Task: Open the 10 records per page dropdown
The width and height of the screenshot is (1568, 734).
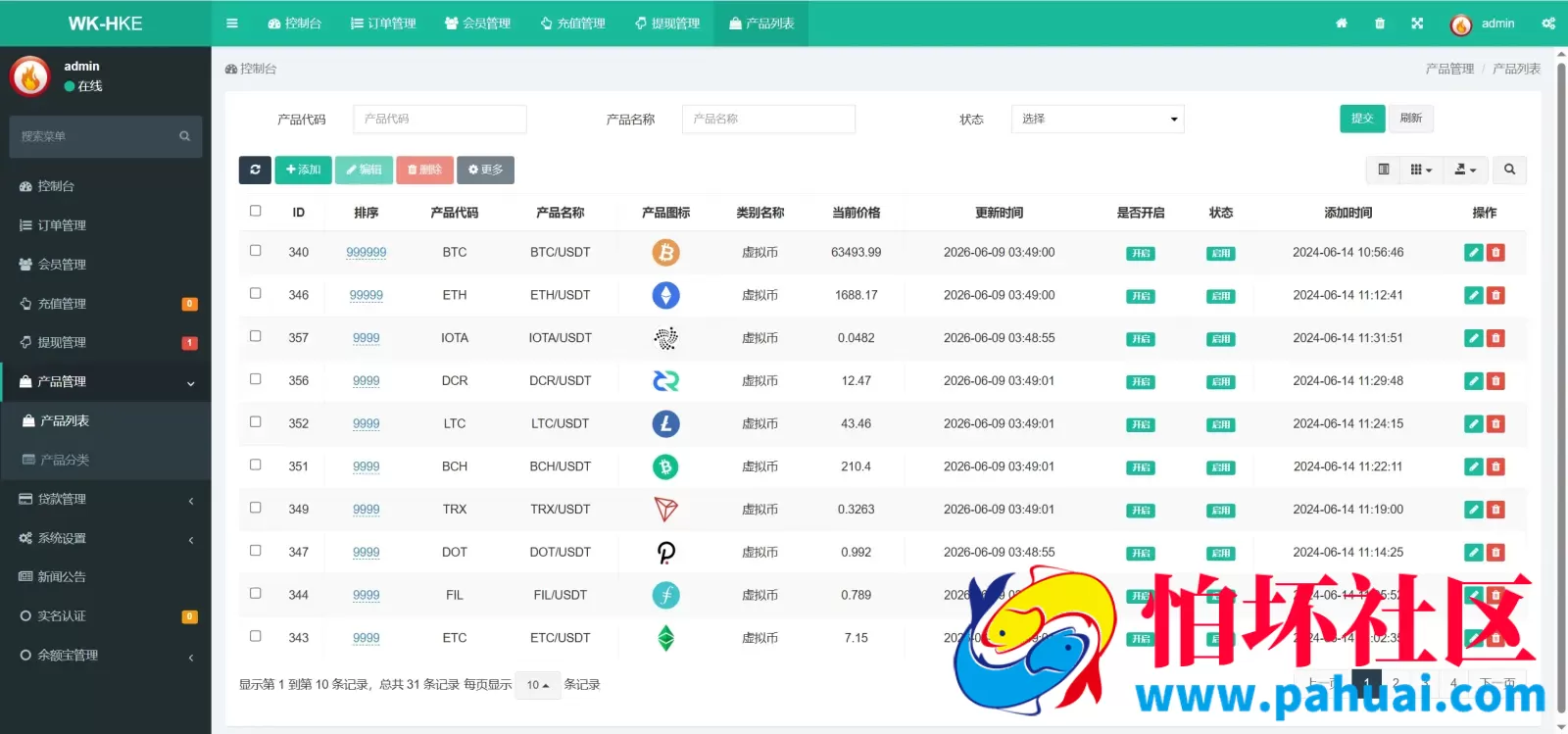Action: coord(538,685)
